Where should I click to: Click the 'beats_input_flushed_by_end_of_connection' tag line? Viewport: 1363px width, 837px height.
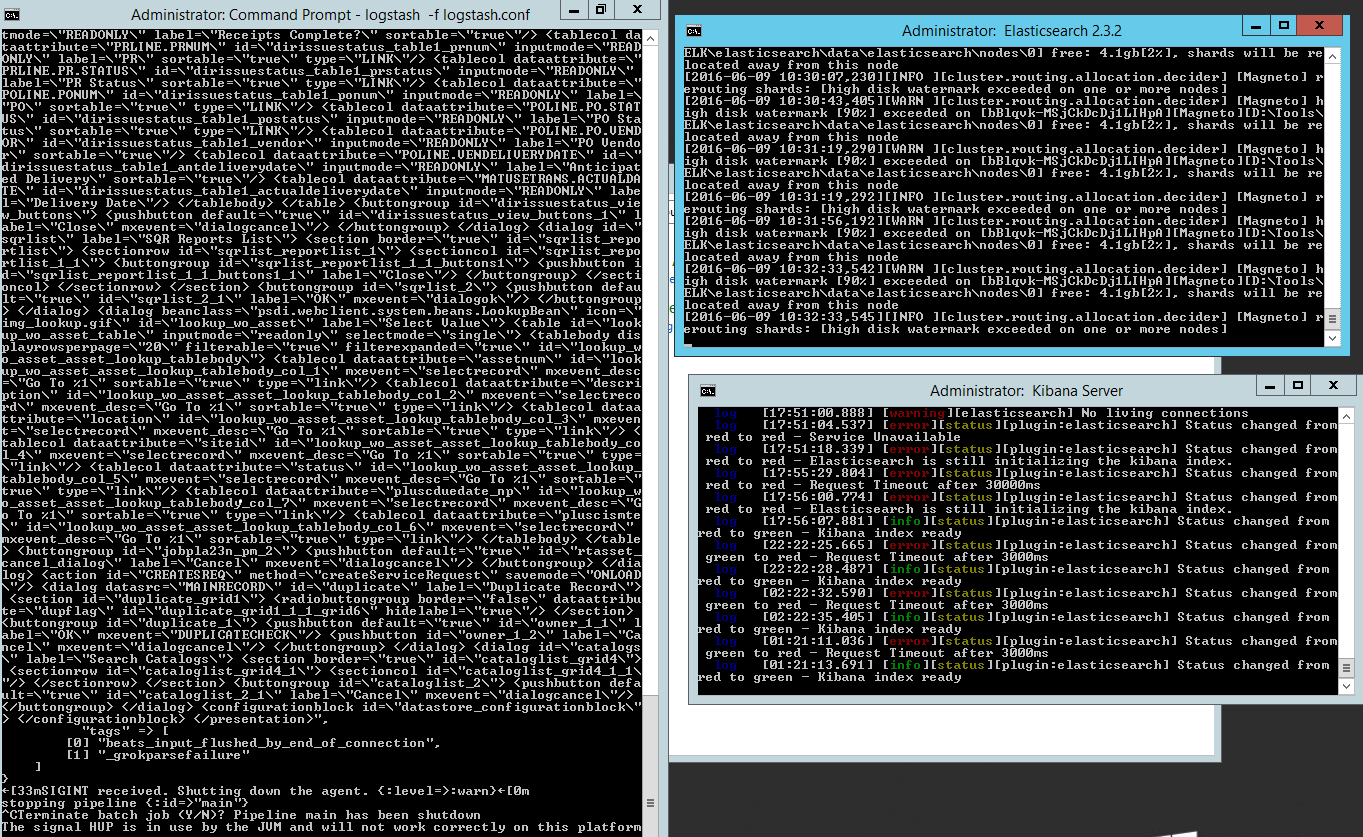(x=252, y=743)
